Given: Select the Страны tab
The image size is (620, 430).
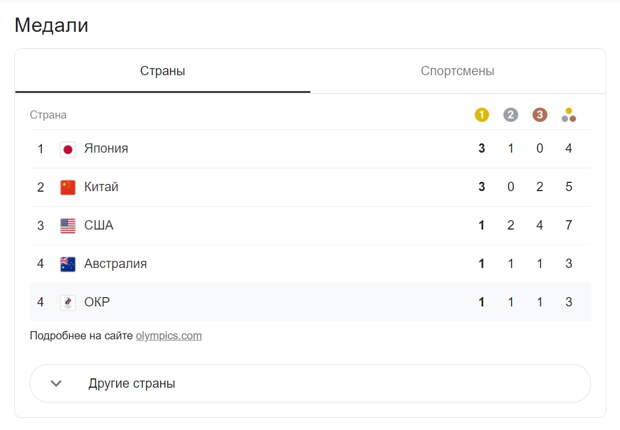Looking at the screenshot, I should click(x=163, y=71).
